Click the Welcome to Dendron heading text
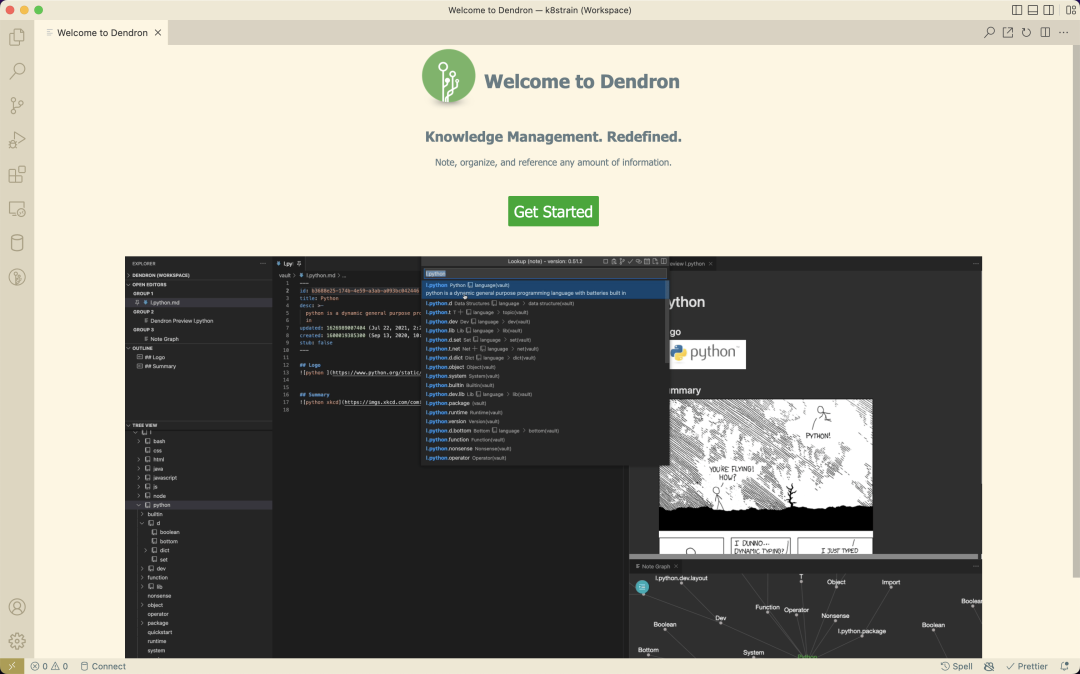The image size is (1080, 674). tap(582, 81)
